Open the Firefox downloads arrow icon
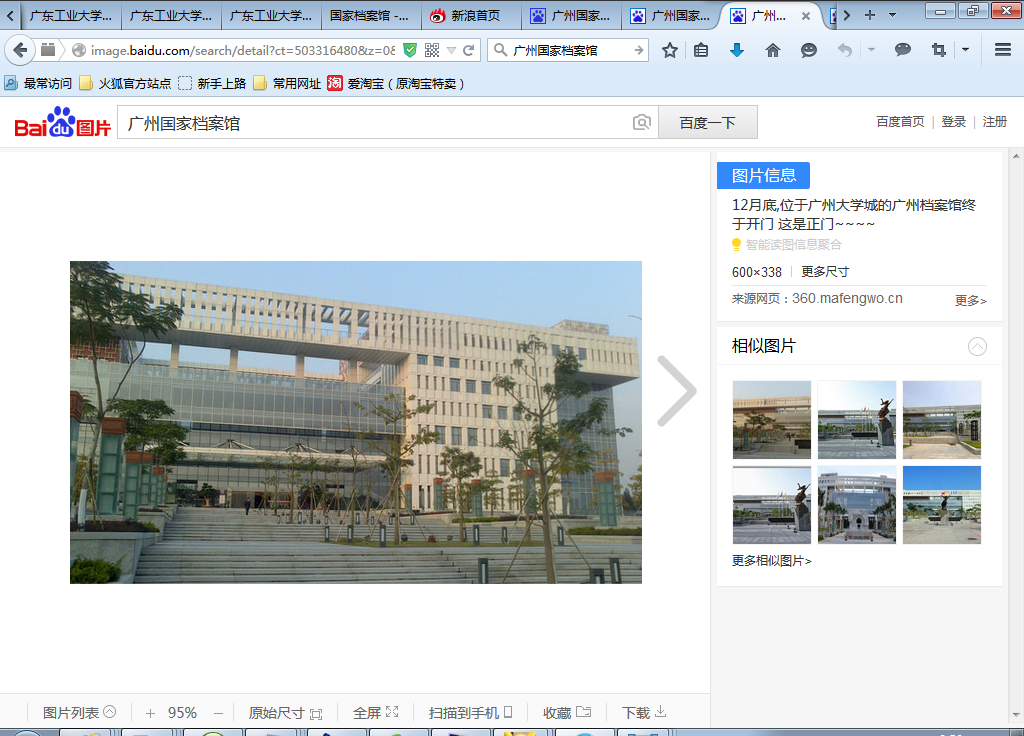1024x736 pixels. pos(737,50)
